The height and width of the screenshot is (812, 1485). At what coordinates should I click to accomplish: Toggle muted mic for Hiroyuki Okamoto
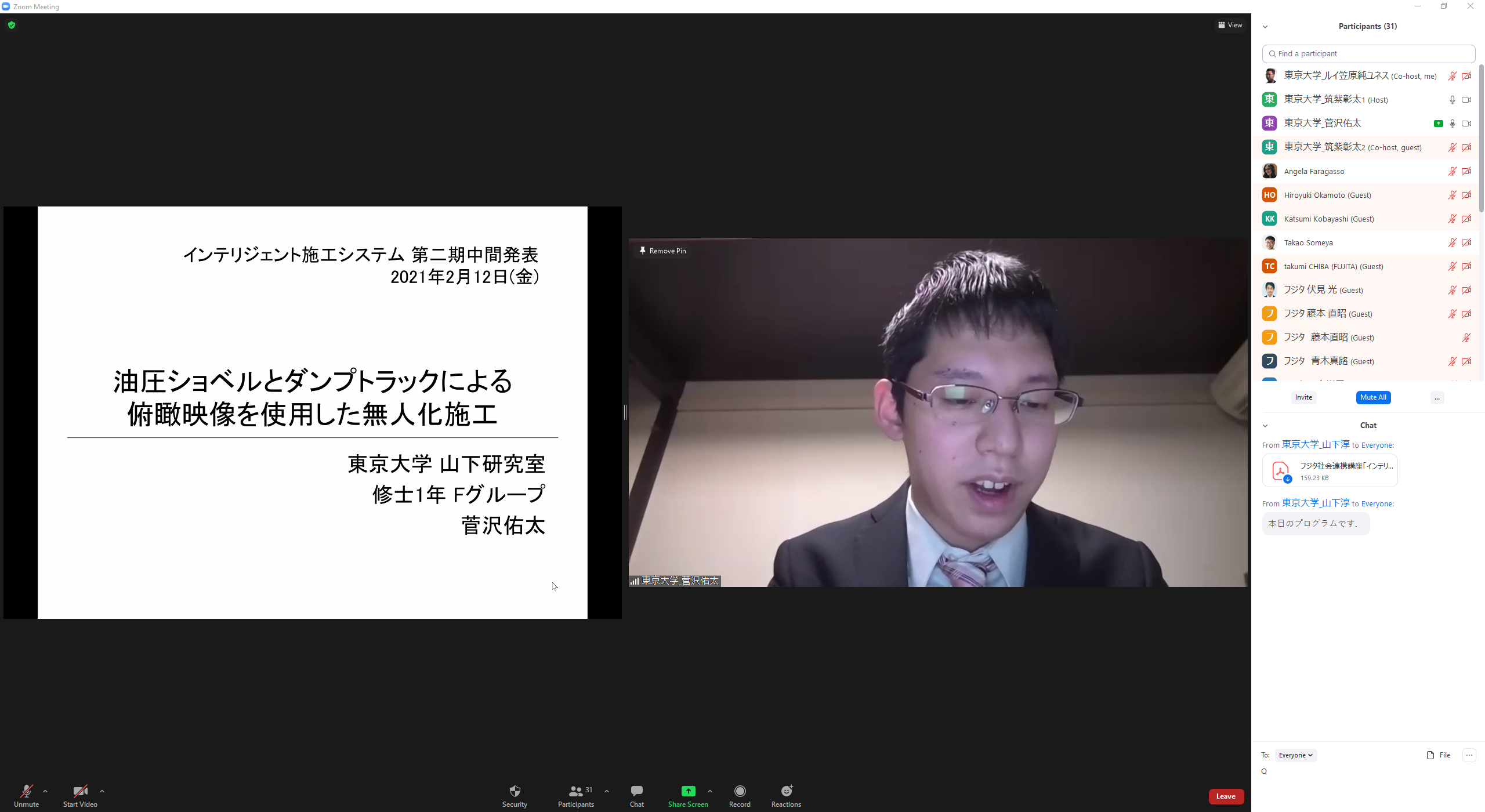click(1452, 195)
